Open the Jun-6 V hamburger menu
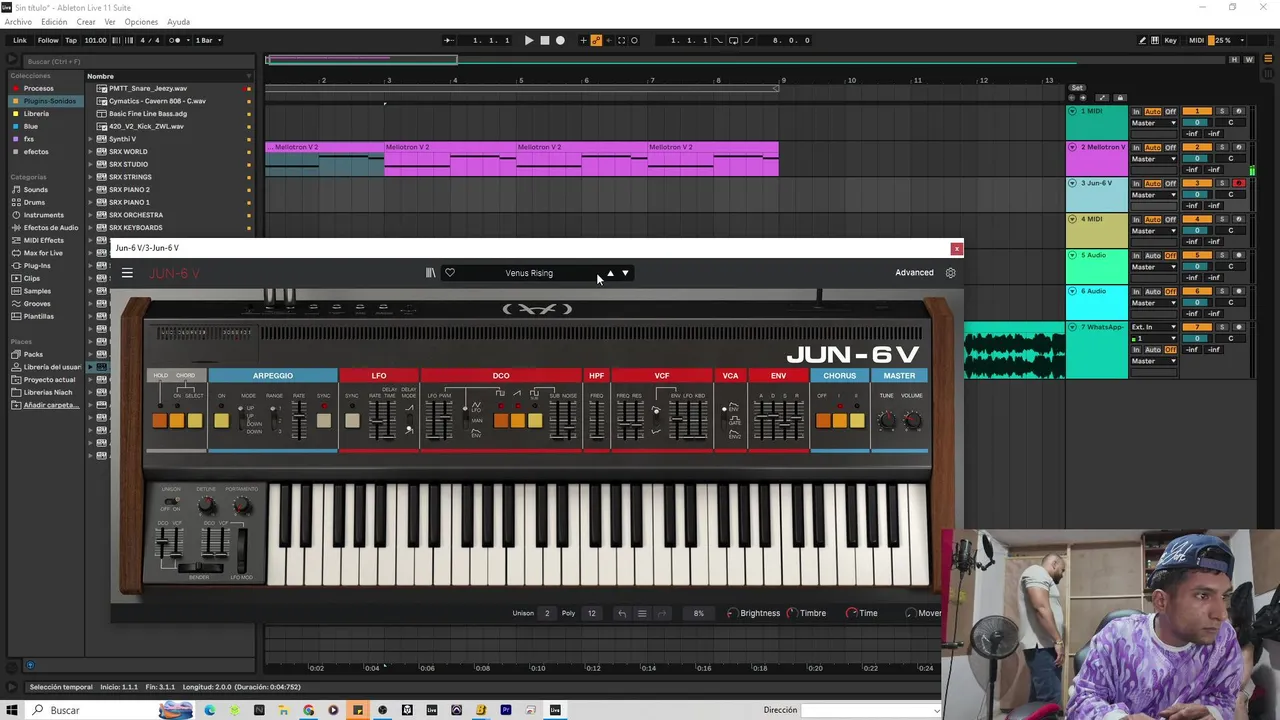Viewport: 1280px width, 720px height. tap(127, 273)
